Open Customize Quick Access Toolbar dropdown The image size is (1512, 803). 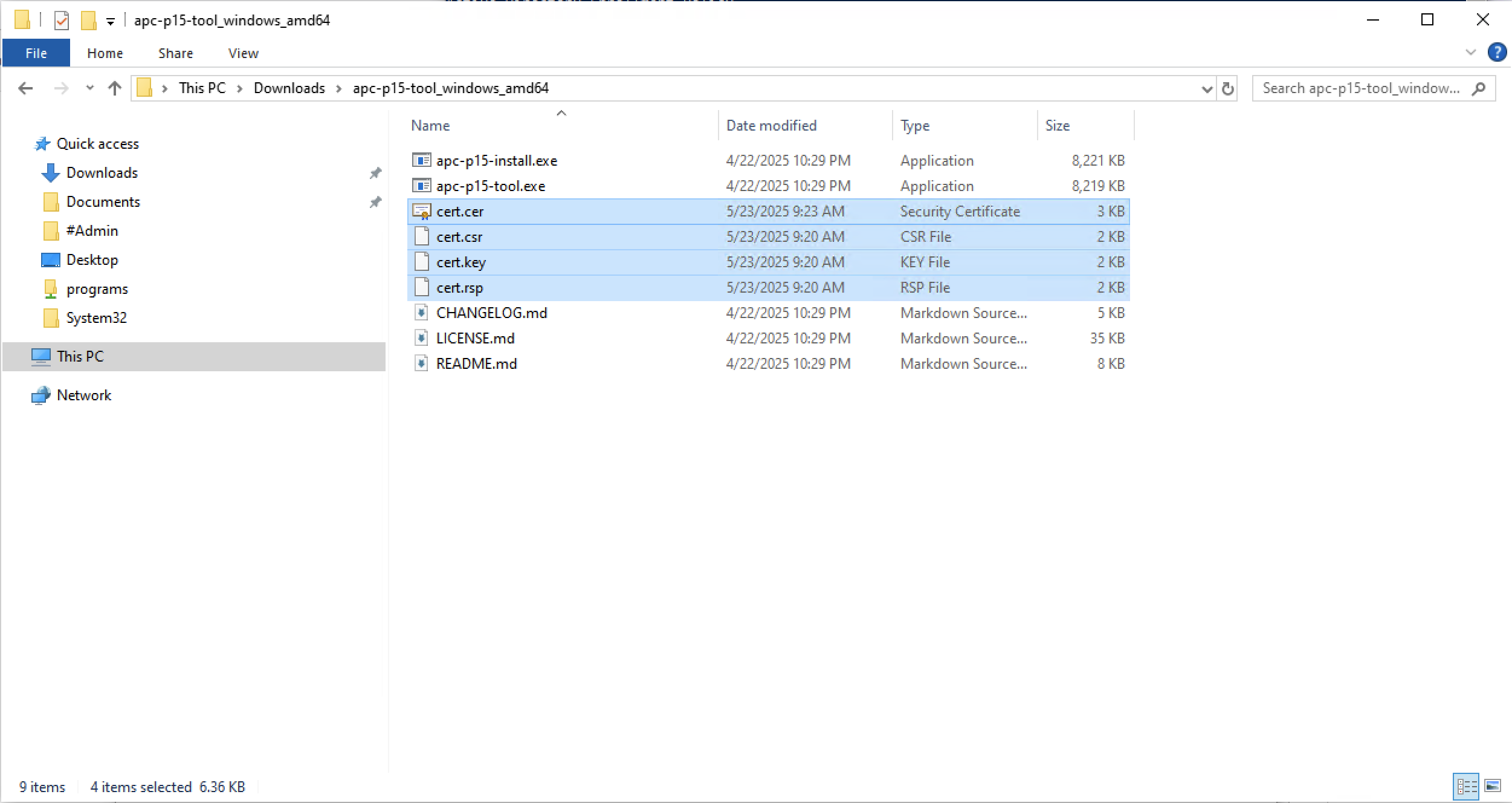click(x=111, y=22)
